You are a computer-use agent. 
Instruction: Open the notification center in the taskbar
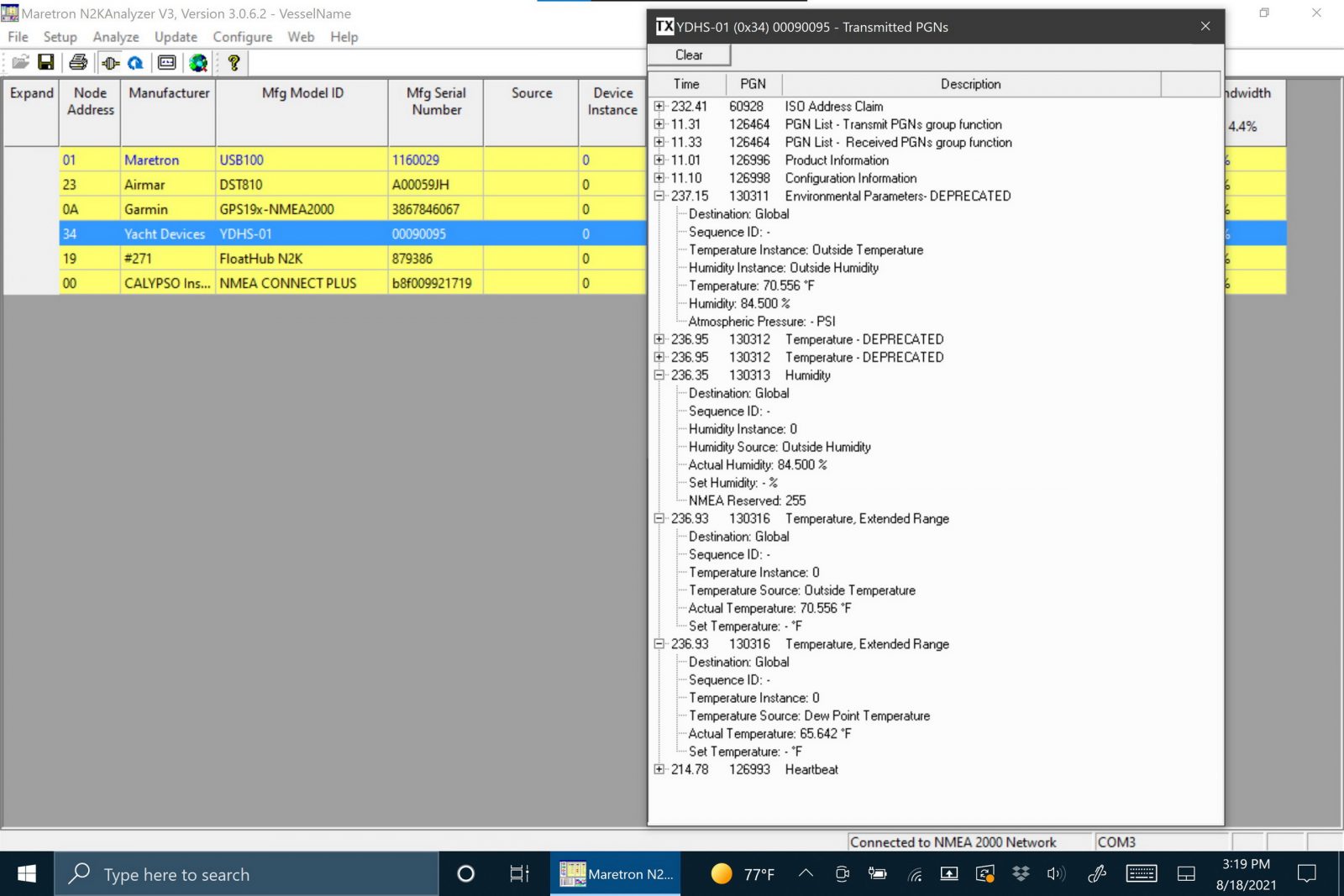[x=1307, y=873]
